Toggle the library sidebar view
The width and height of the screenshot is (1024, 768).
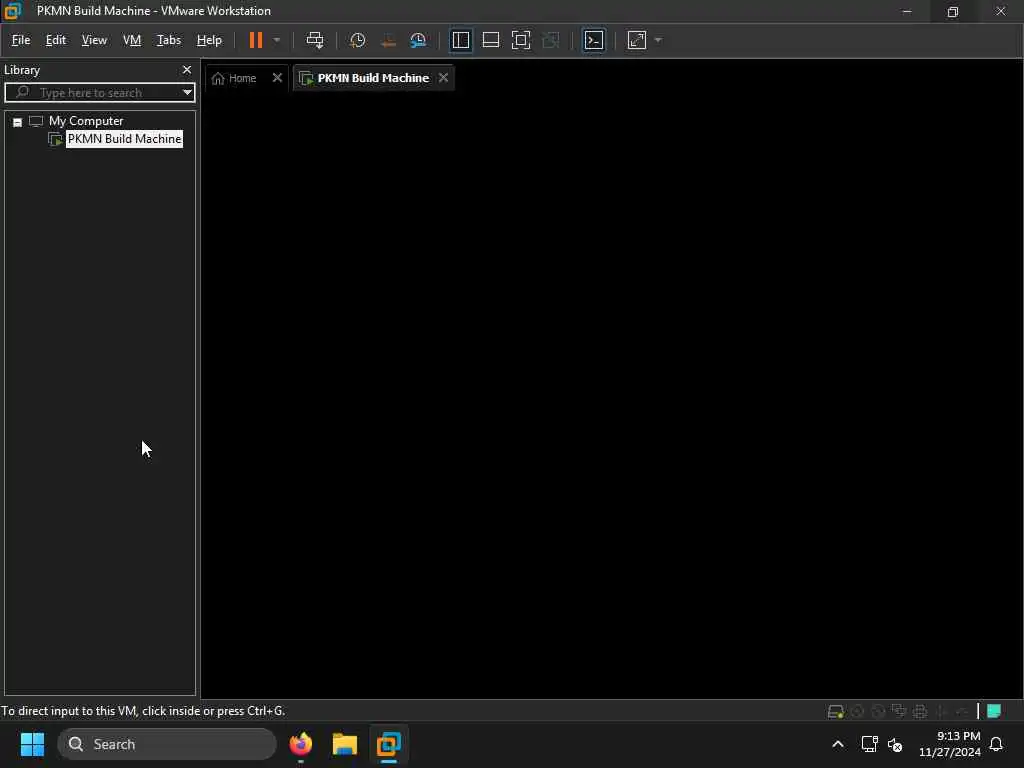point(460,40)
